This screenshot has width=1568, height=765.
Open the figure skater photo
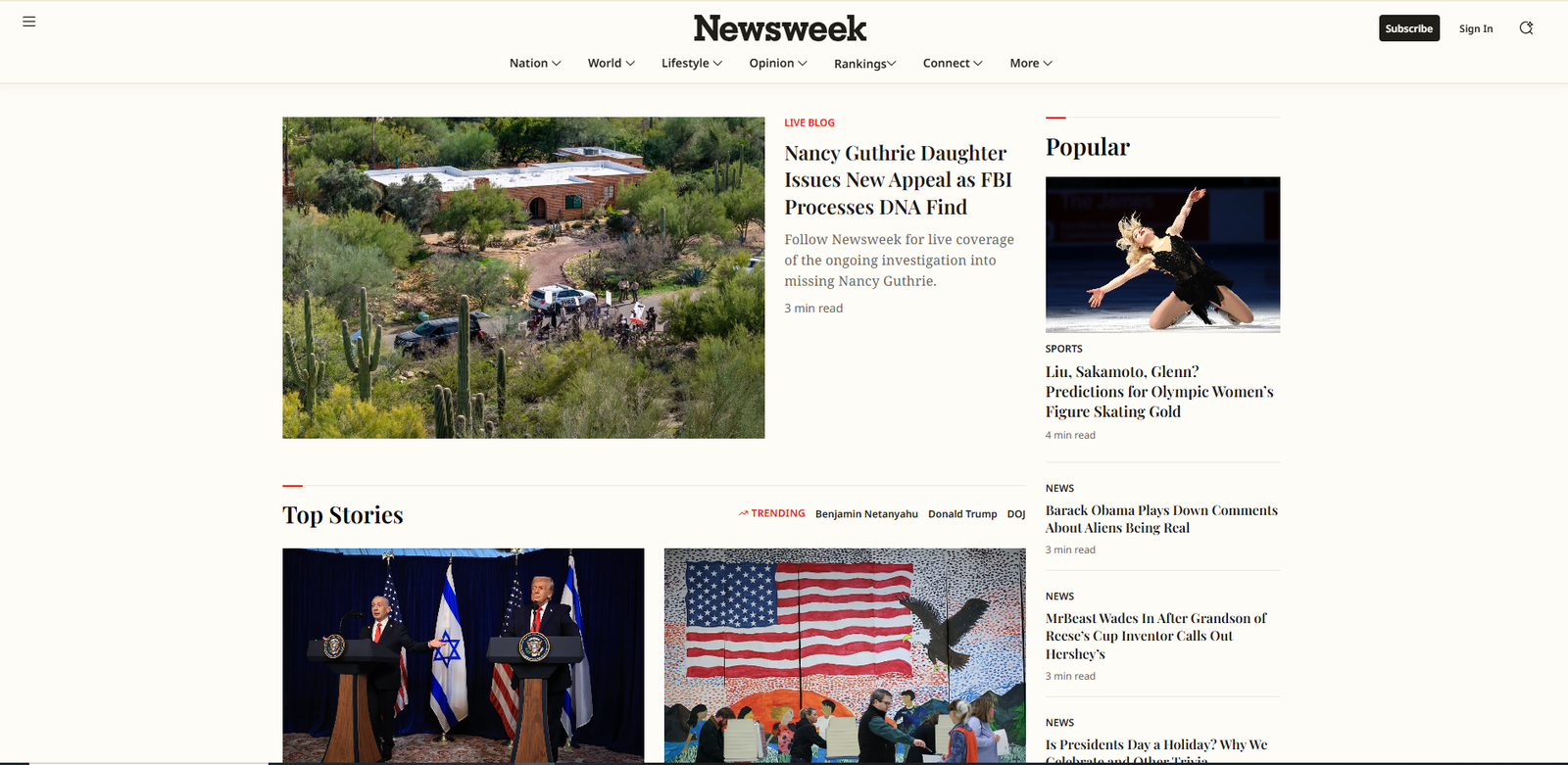[x=1162, y=255]
